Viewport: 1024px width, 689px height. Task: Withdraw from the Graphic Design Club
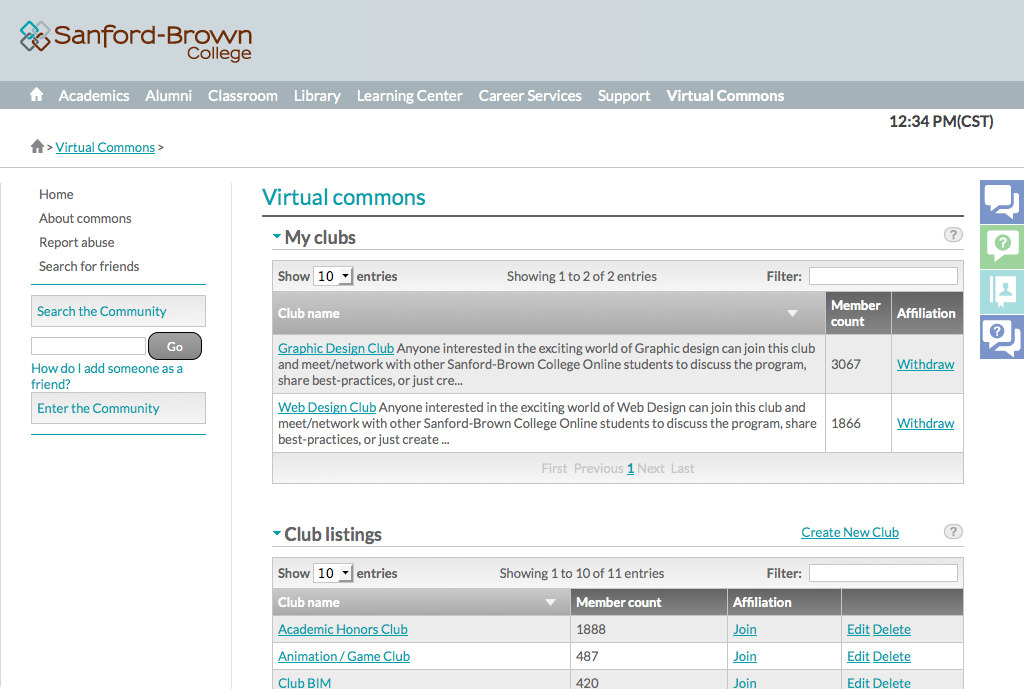(925, 364)
